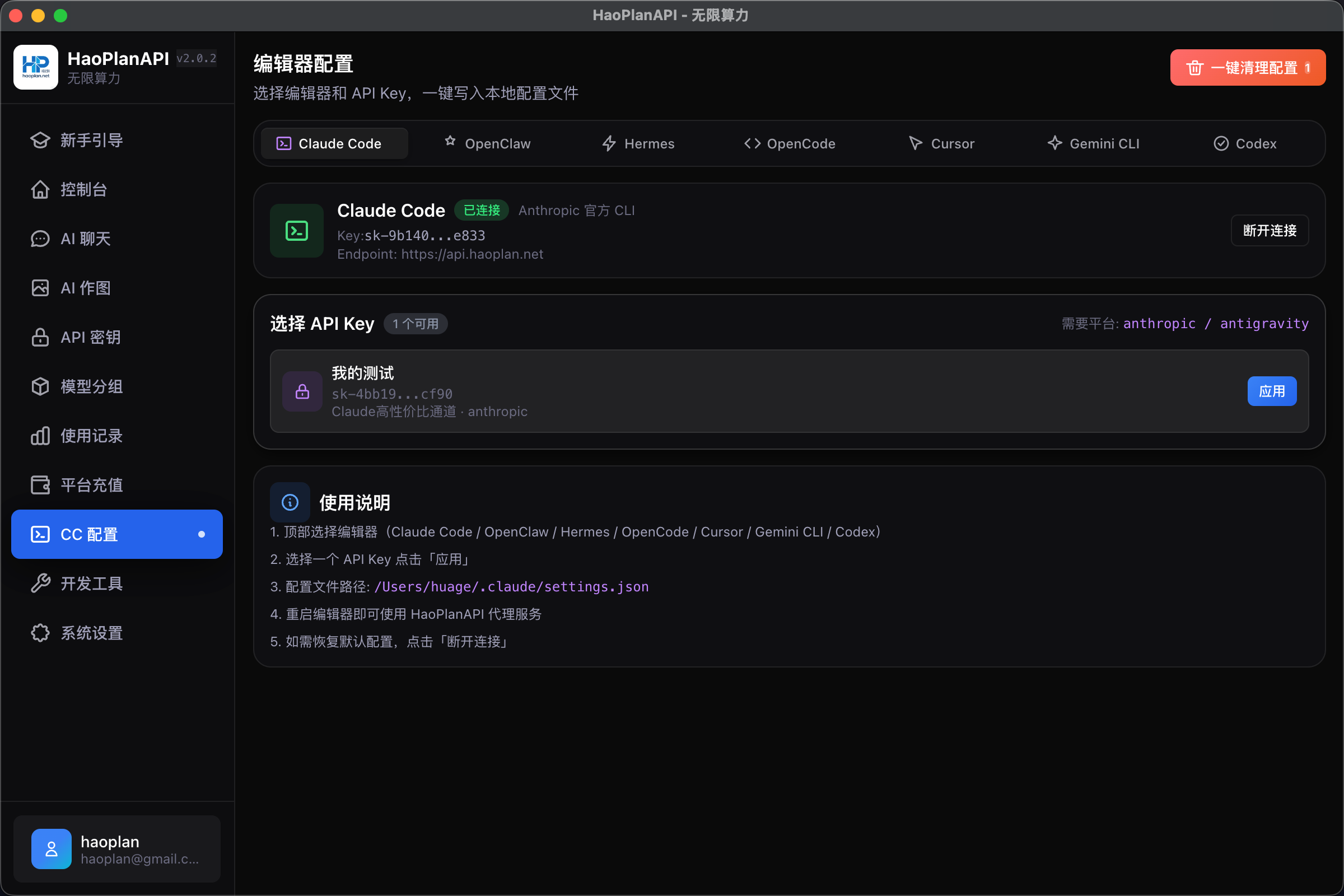This screenshot has height=896, width=1344.
Task: Switch to the Cursor tab
Action: click(x=942, y=143)
